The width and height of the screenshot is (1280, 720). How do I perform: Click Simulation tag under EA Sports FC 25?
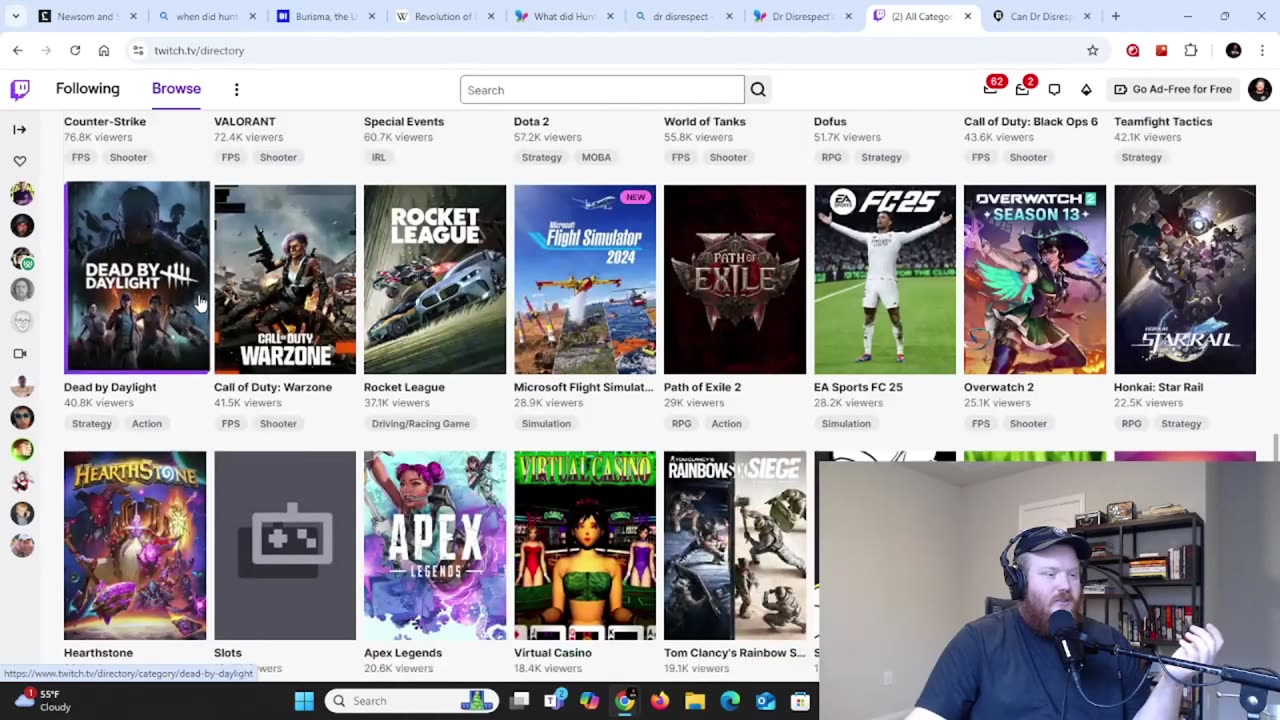click(846, 423)
